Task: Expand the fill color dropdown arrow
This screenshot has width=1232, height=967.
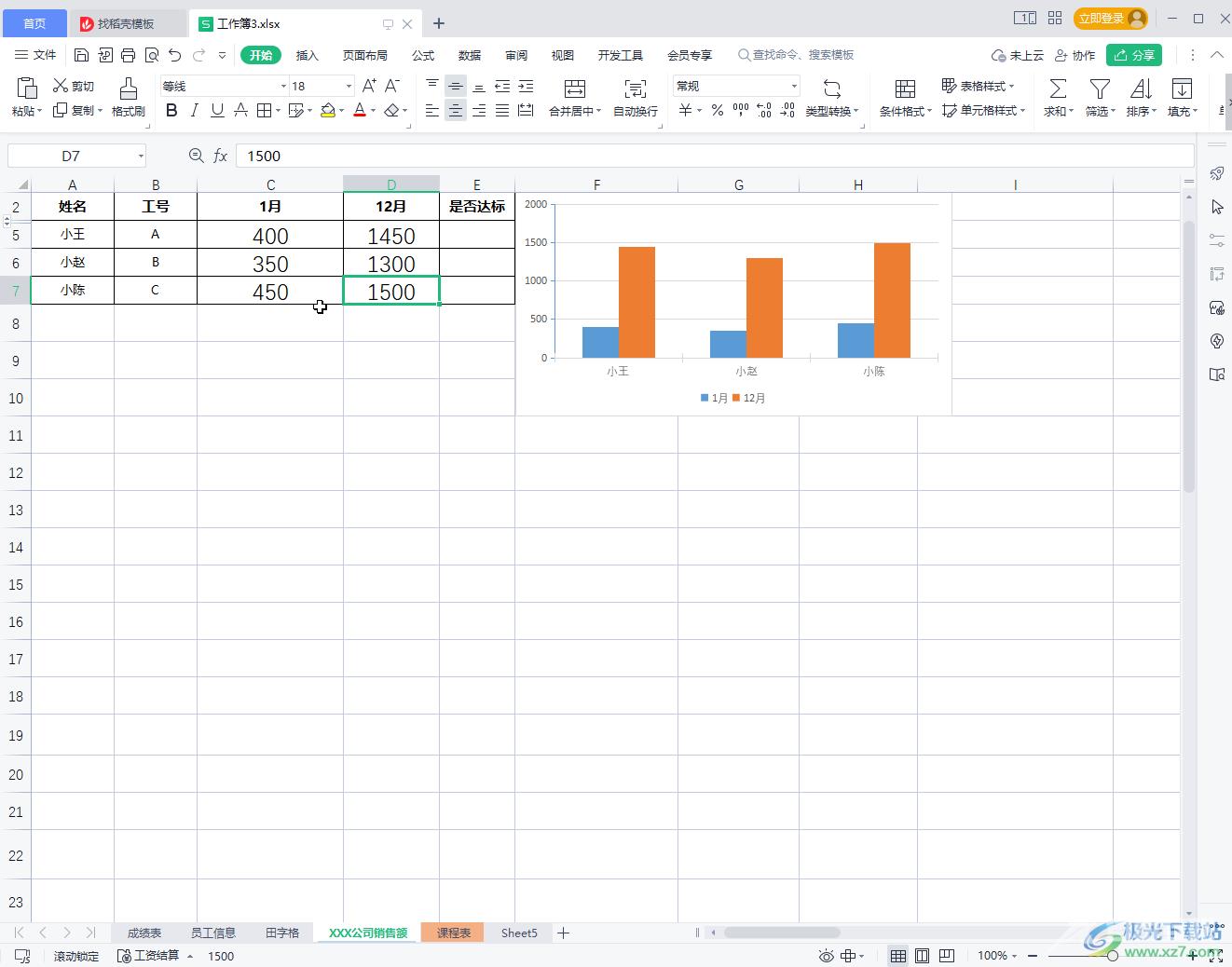Action: coord(341,111)
